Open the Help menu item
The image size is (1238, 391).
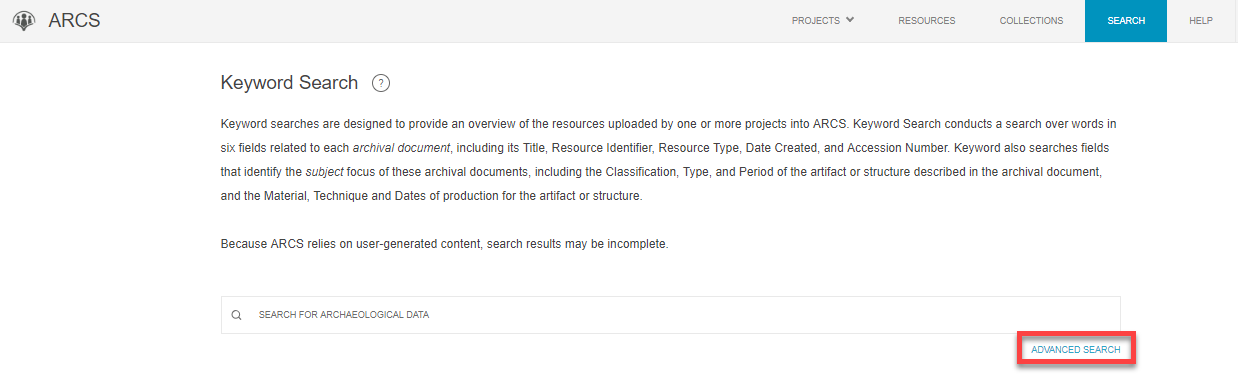(x=1201, y=21)
